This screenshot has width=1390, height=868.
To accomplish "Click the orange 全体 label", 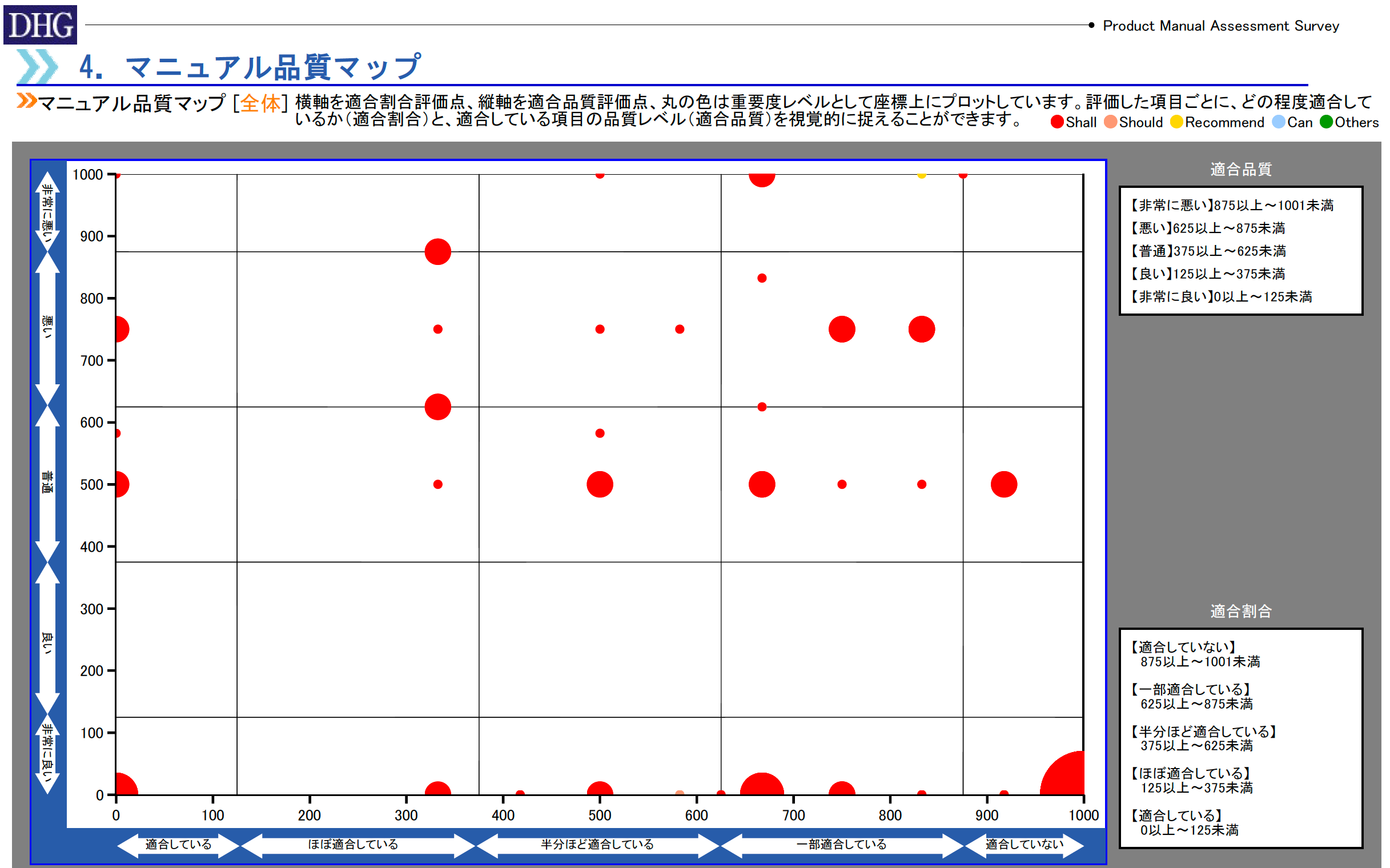I will click(x=260, y=103).
